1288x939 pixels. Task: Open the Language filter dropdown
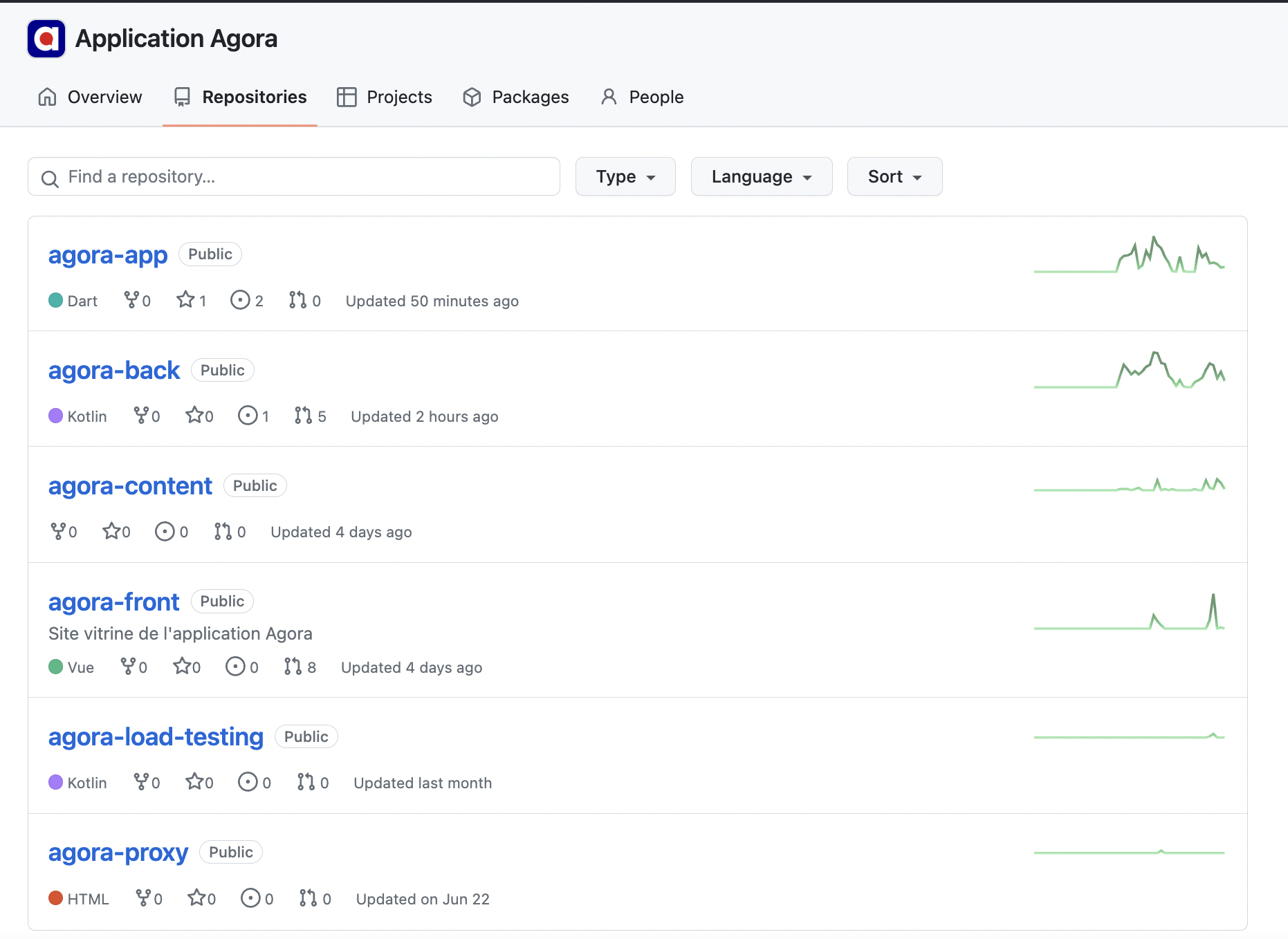[x=761, y=177]
